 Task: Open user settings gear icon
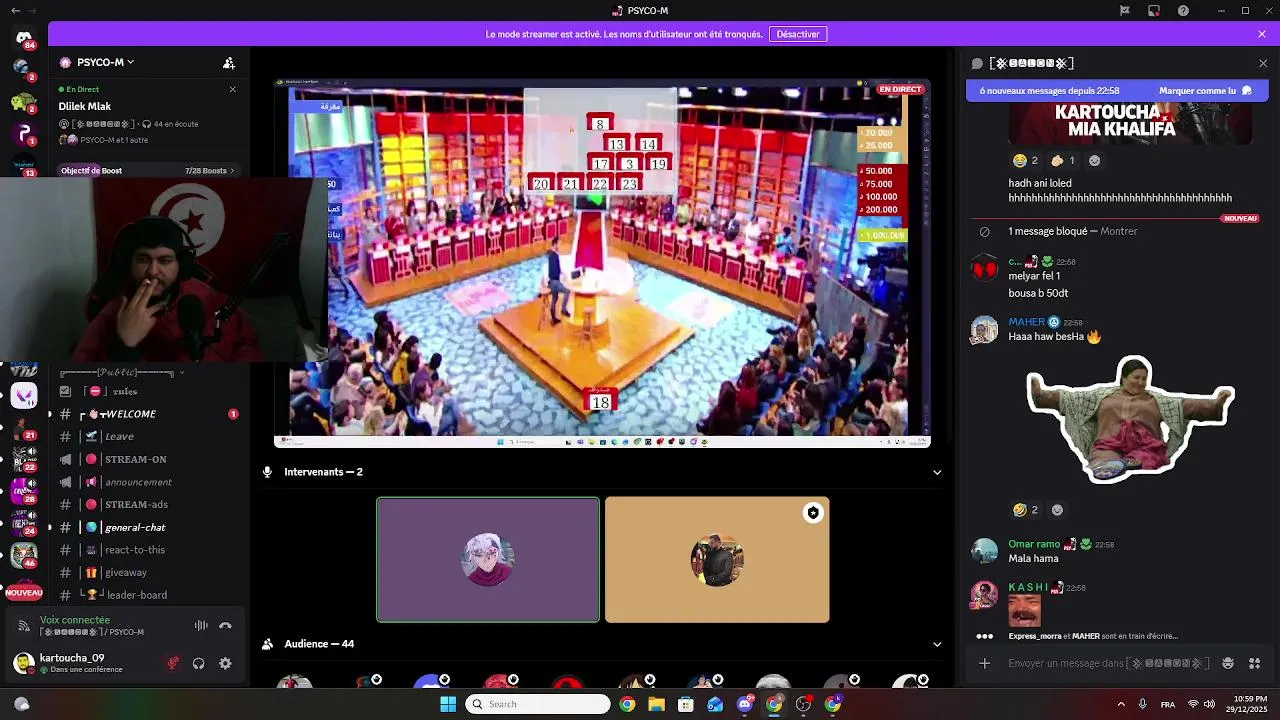(x=225, y=663)
